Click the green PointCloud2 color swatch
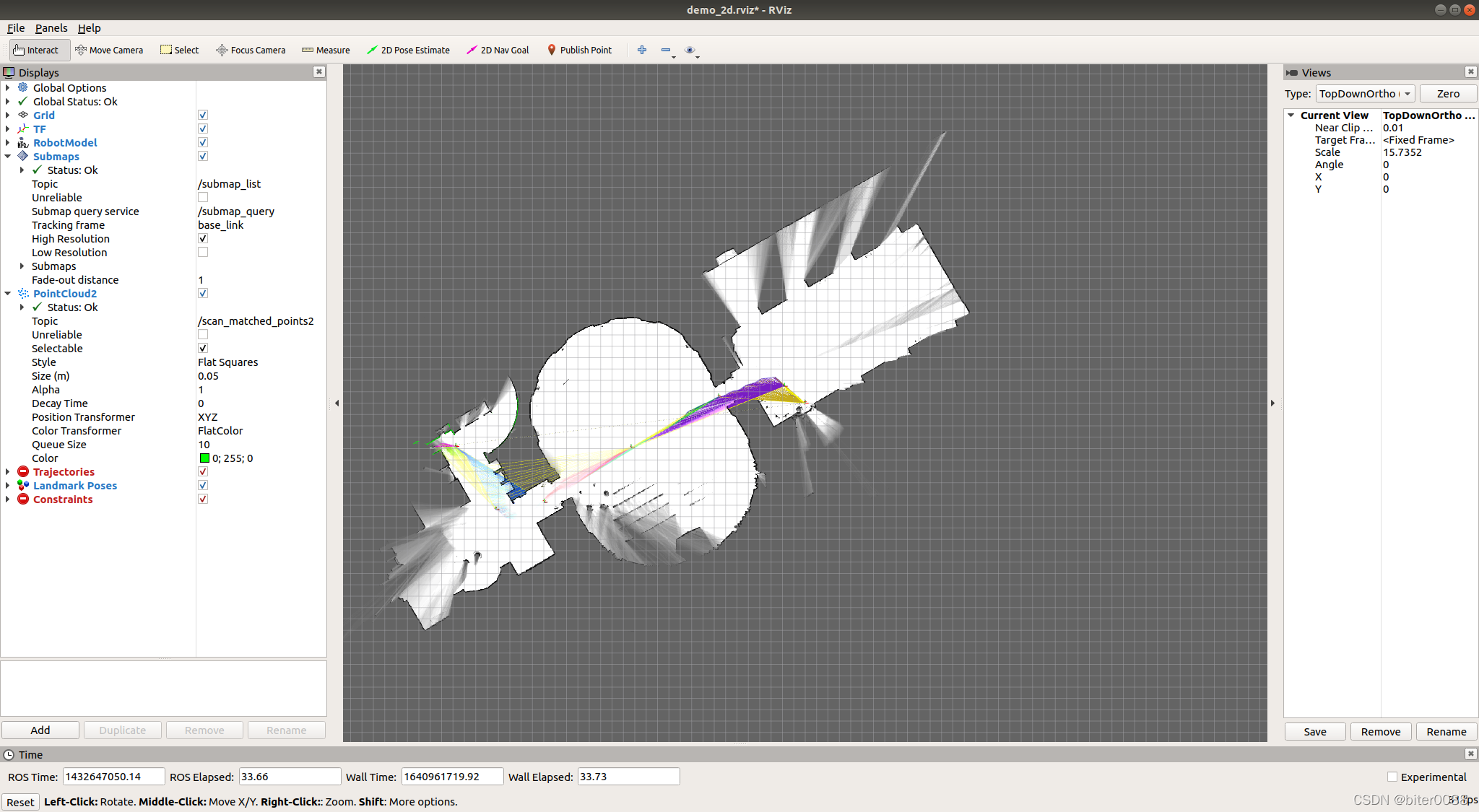 coord(204,458)
